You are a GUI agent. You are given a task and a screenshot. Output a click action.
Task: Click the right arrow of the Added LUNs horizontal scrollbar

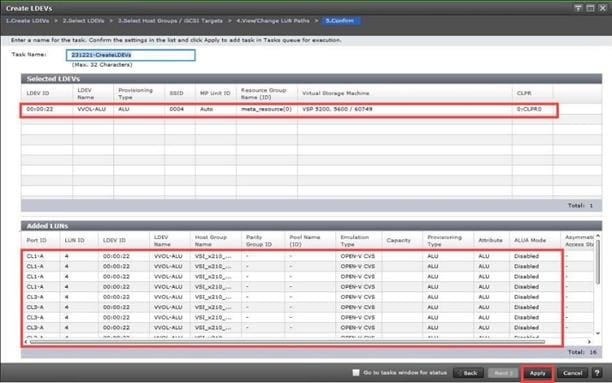coord(589,342)
